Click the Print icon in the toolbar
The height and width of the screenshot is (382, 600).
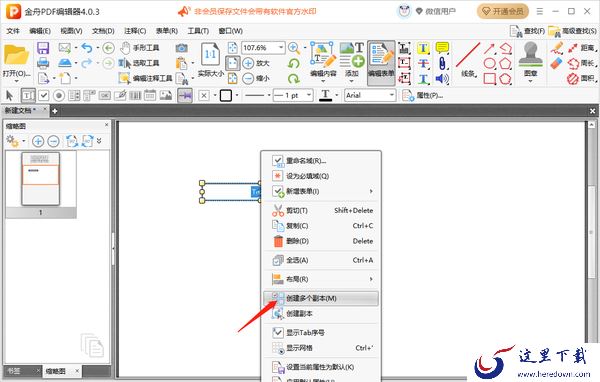pyautogui.click(x=43, y=63)
